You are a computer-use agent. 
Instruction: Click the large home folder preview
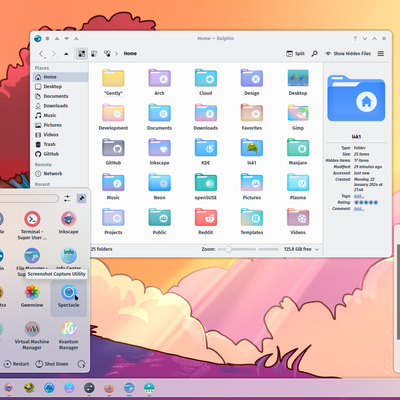(x=356, y=99)
